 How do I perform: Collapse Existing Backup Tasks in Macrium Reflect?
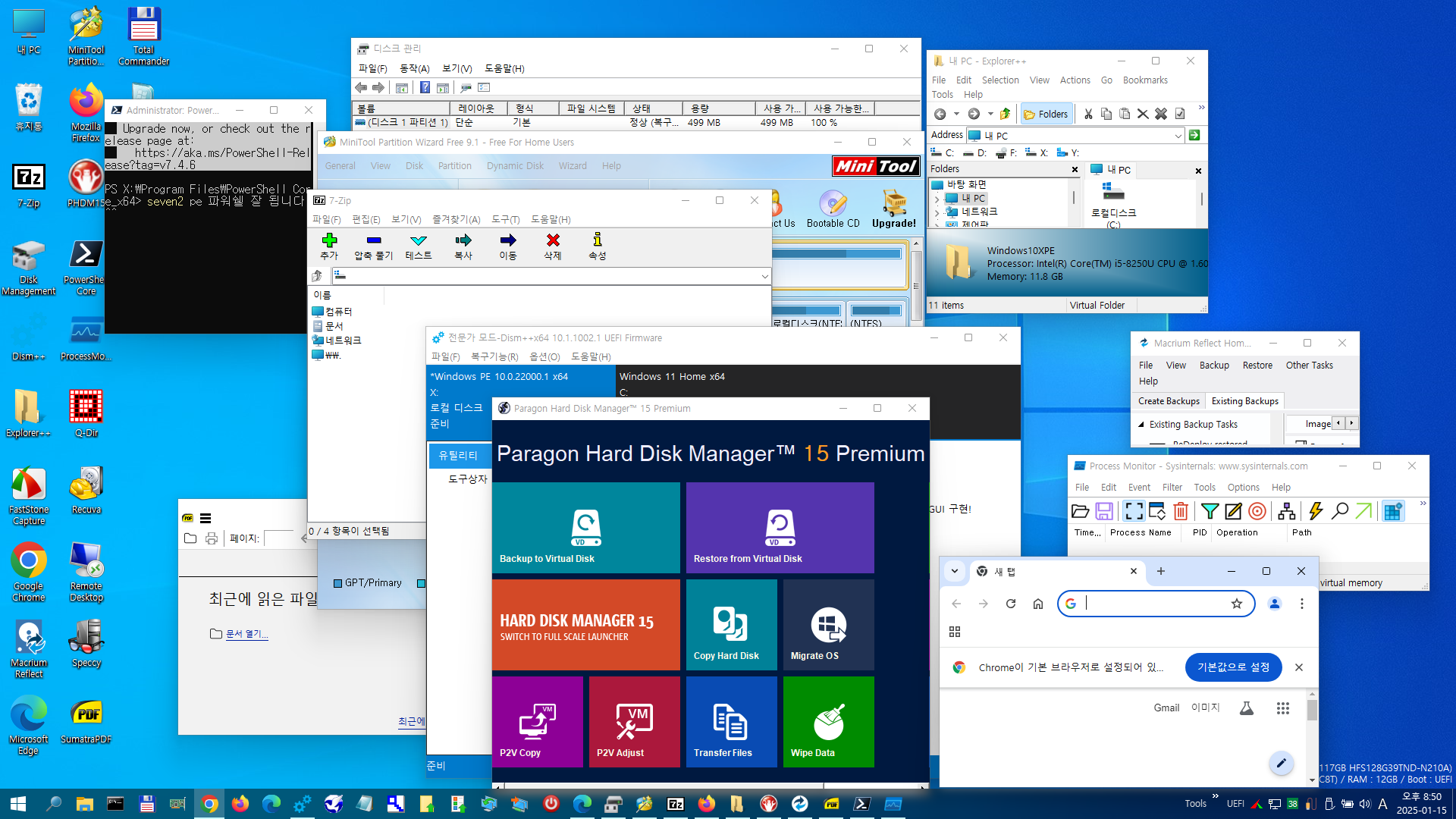pos(1141,425)
